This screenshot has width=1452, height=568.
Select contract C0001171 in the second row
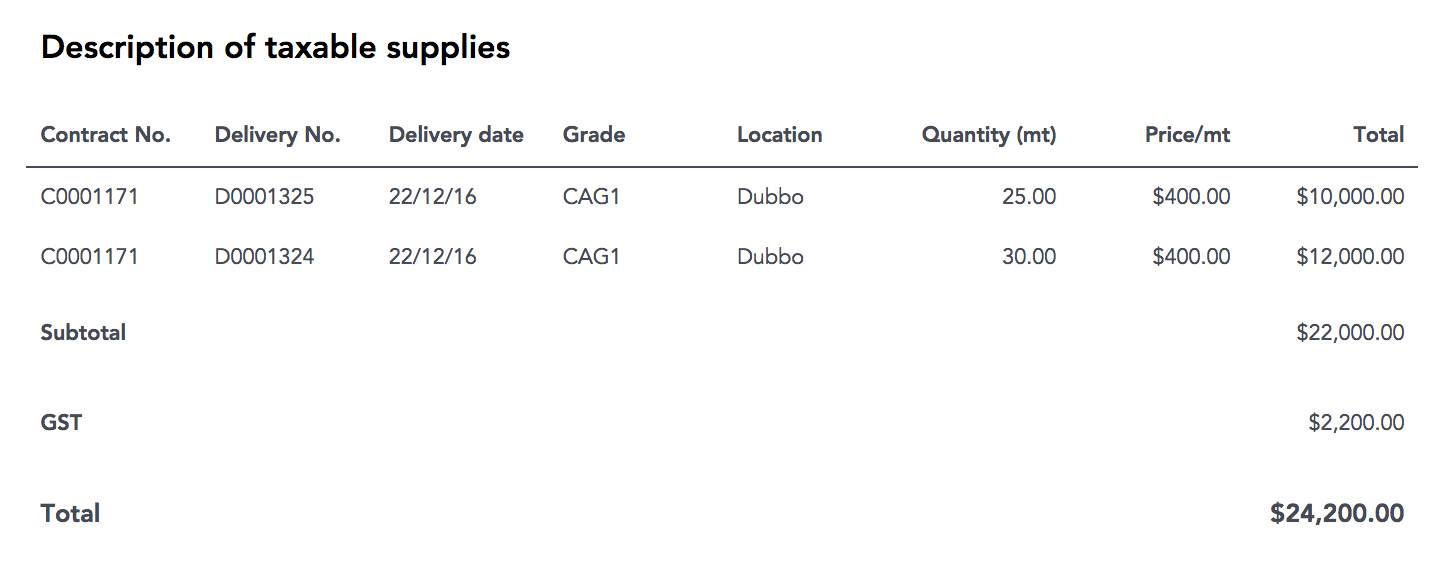pos(90,257)
